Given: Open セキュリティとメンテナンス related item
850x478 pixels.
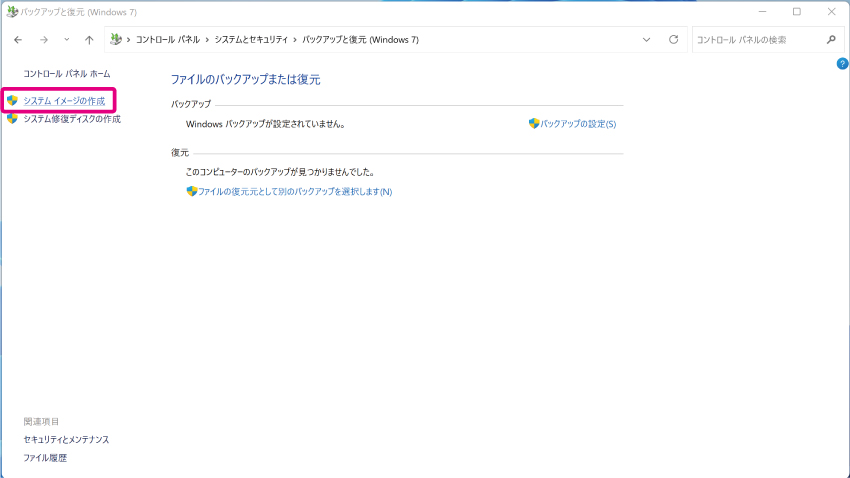Looking at the screenshot, I should point(66,440).
